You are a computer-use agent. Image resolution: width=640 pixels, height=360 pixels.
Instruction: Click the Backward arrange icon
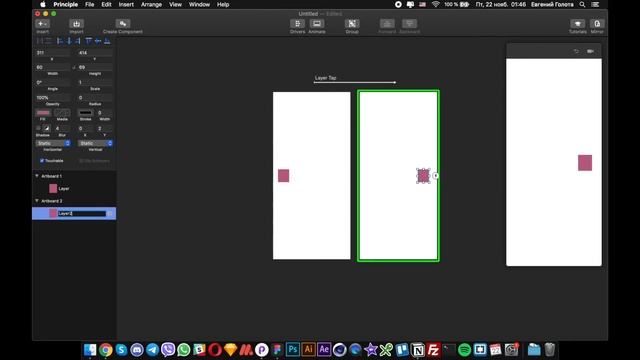409,24
